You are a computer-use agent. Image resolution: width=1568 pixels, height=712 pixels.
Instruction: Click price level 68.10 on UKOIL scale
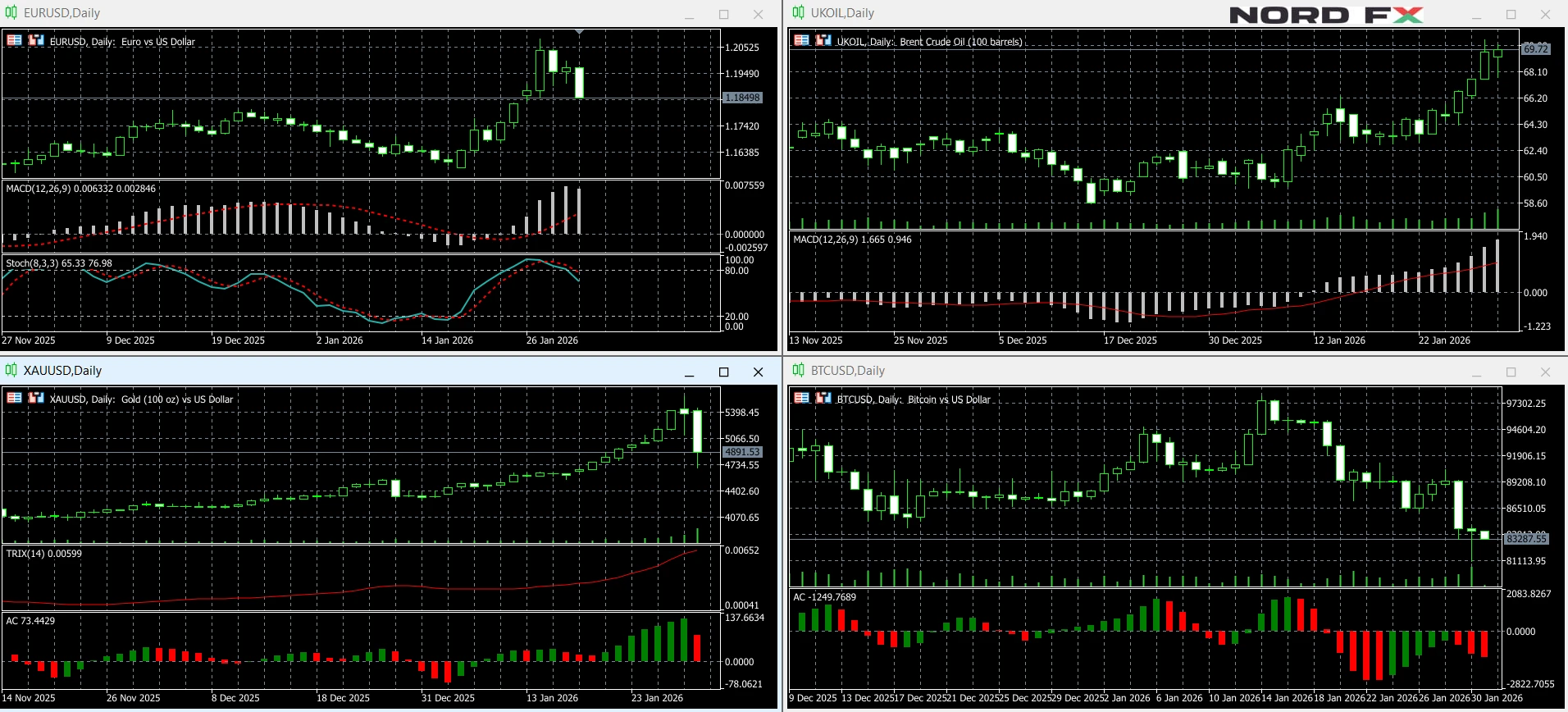[x=1535, y=72]
